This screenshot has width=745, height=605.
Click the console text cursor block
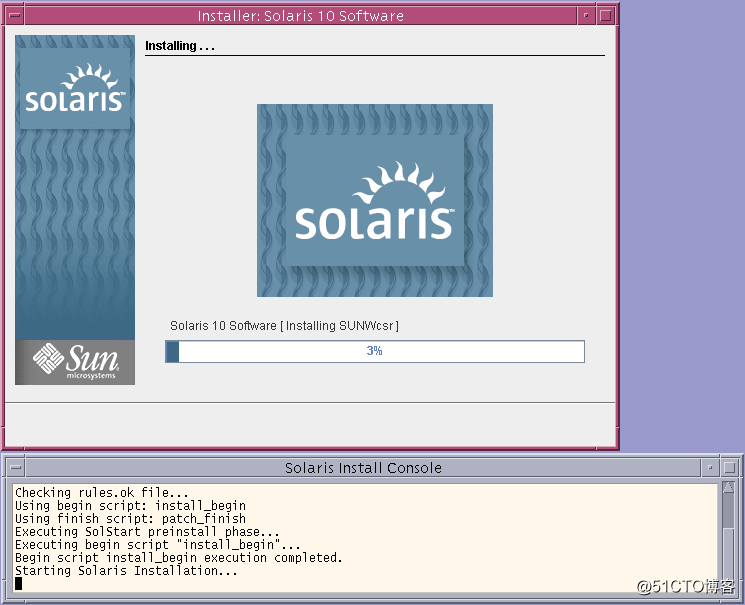coord(18,583)
